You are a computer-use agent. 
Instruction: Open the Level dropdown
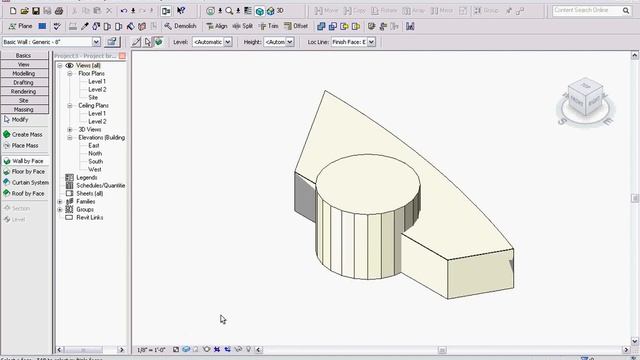click(228, 42)
